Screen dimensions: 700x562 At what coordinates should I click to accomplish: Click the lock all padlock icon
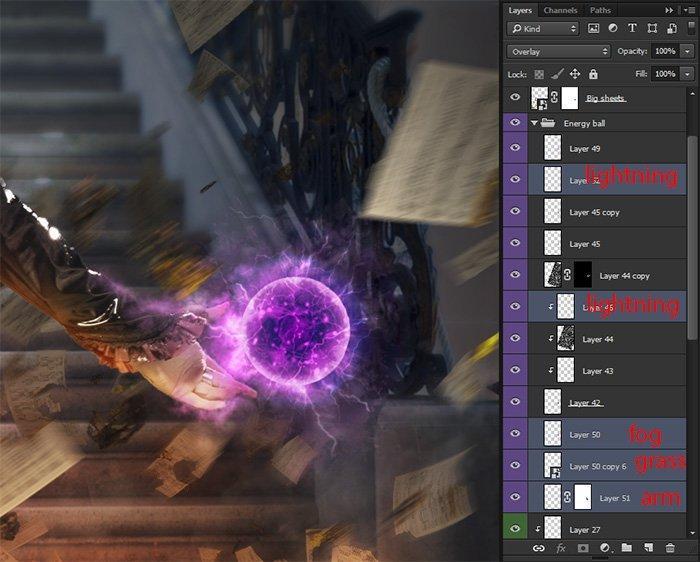pos(593,74)
